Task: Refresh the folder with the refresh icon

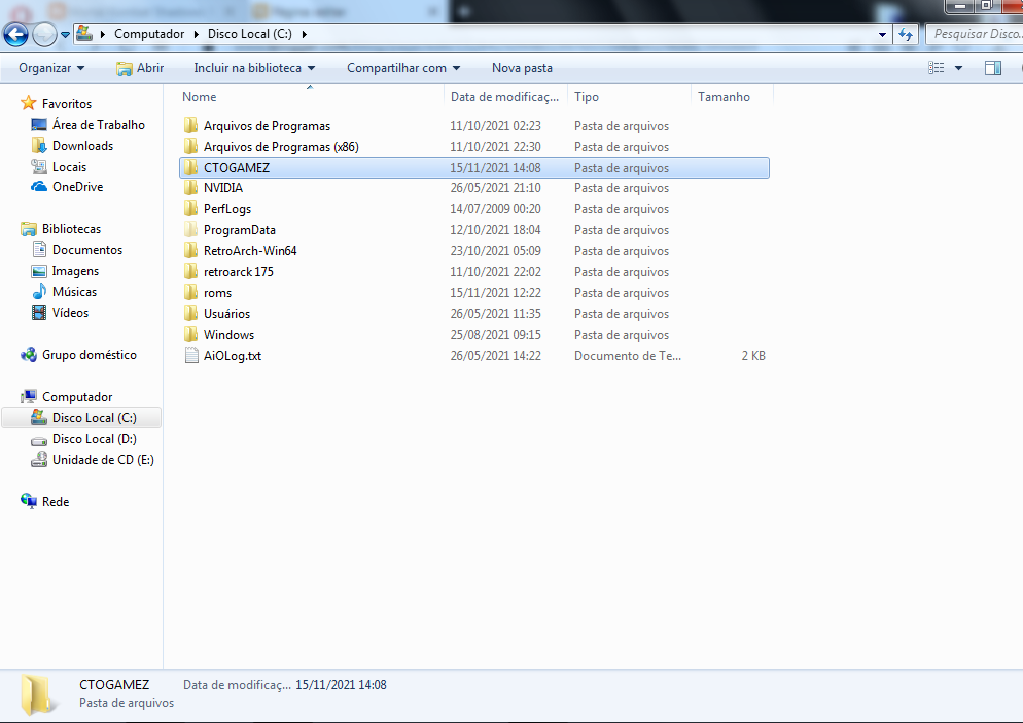Action: coord(906,34)
